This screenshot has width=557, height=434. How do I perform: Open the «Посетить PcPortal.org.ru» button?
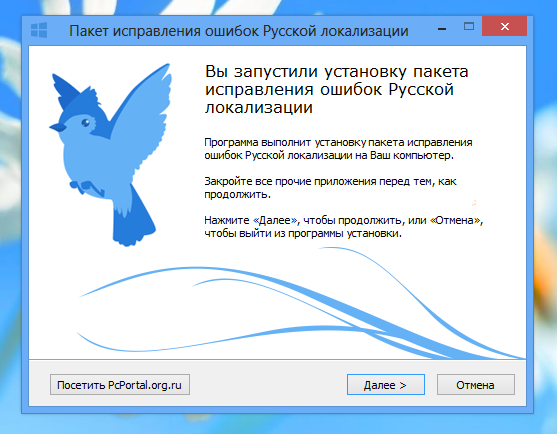click(x=120, y=385)
